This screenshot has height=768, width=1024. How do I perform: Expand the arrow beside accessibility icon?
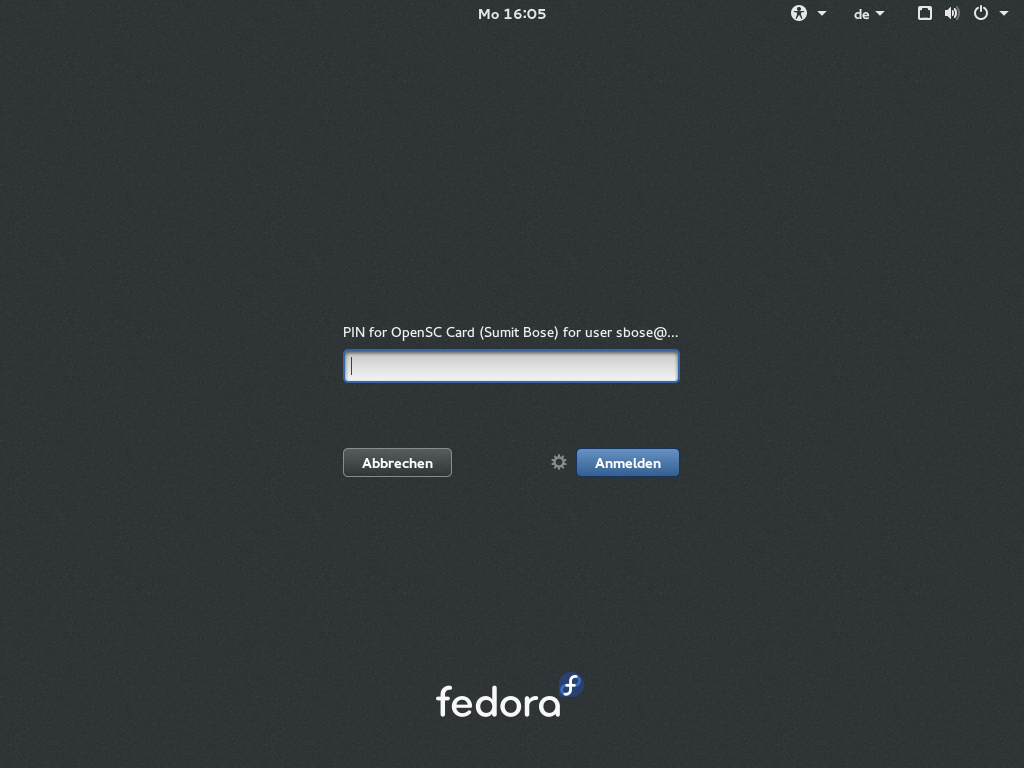pos(822,14)
